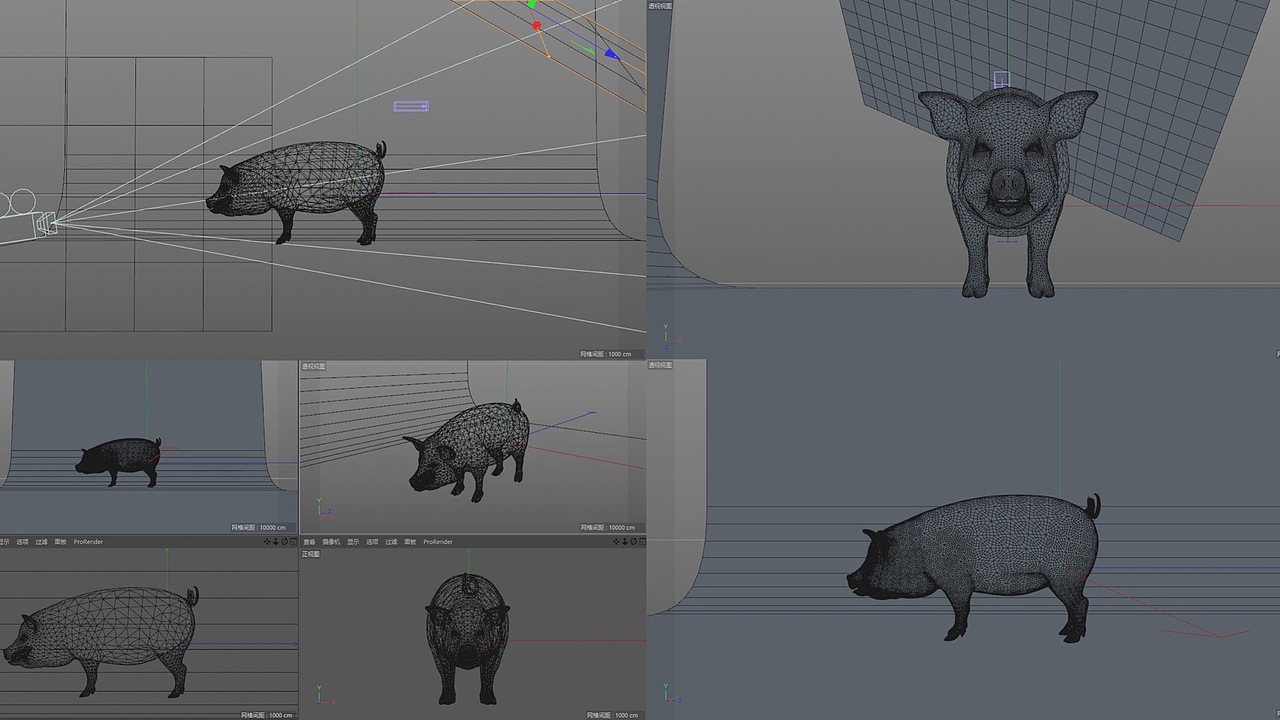Toggle maximize icon in front-view viewport bar

coord(641,542)
